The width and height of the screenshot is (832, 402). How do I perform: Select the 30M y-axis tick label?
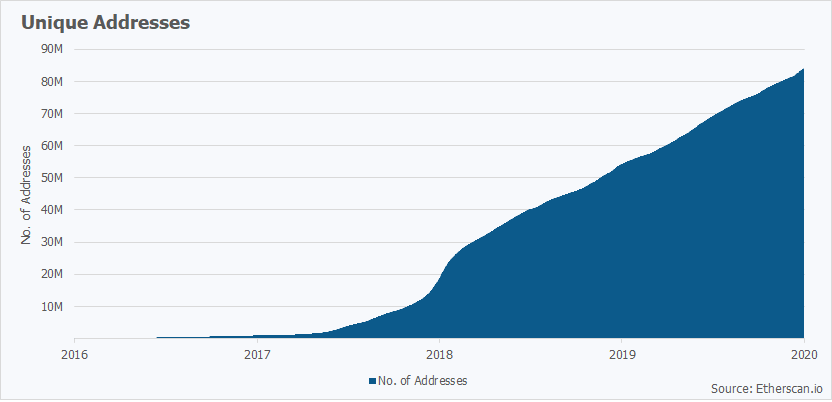pyautogui.click(x=52, y=242)
